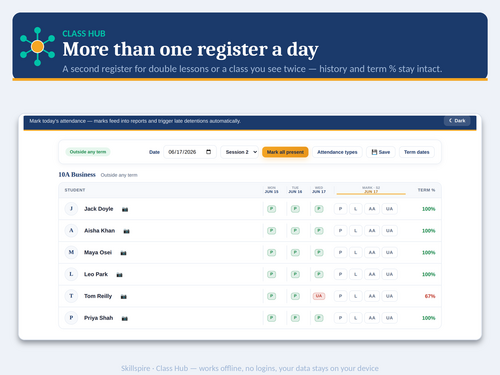Select Aisha Khan's A avatar
Viewport: 500px width, 375px height.
71,230
